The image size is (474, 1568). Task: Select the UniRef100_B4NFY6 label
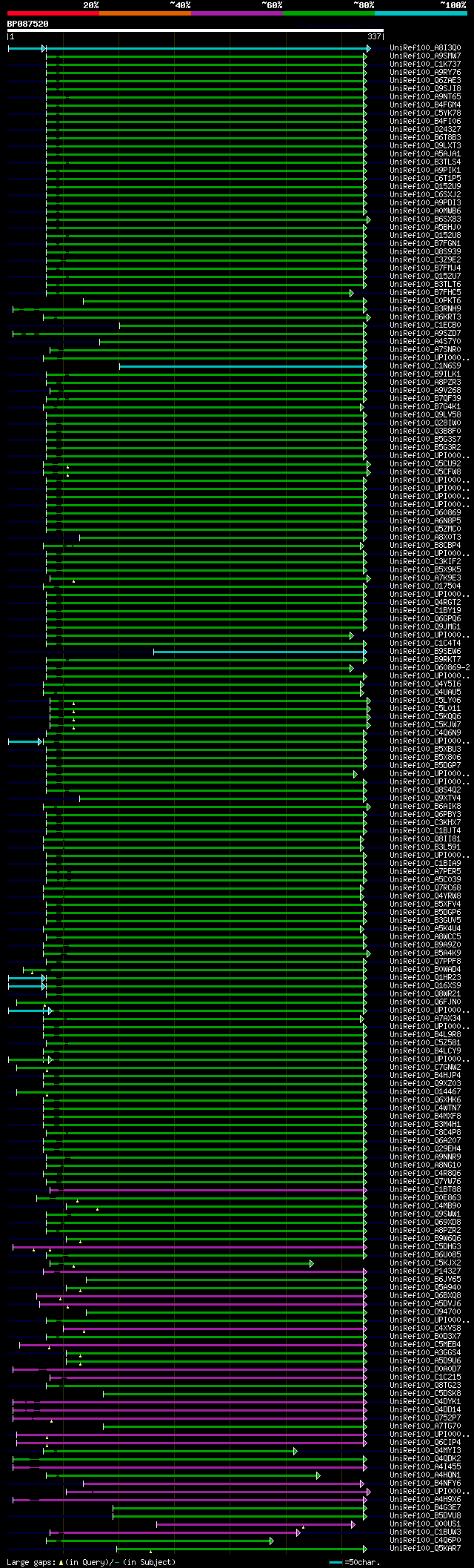[x=425, y=1483]
